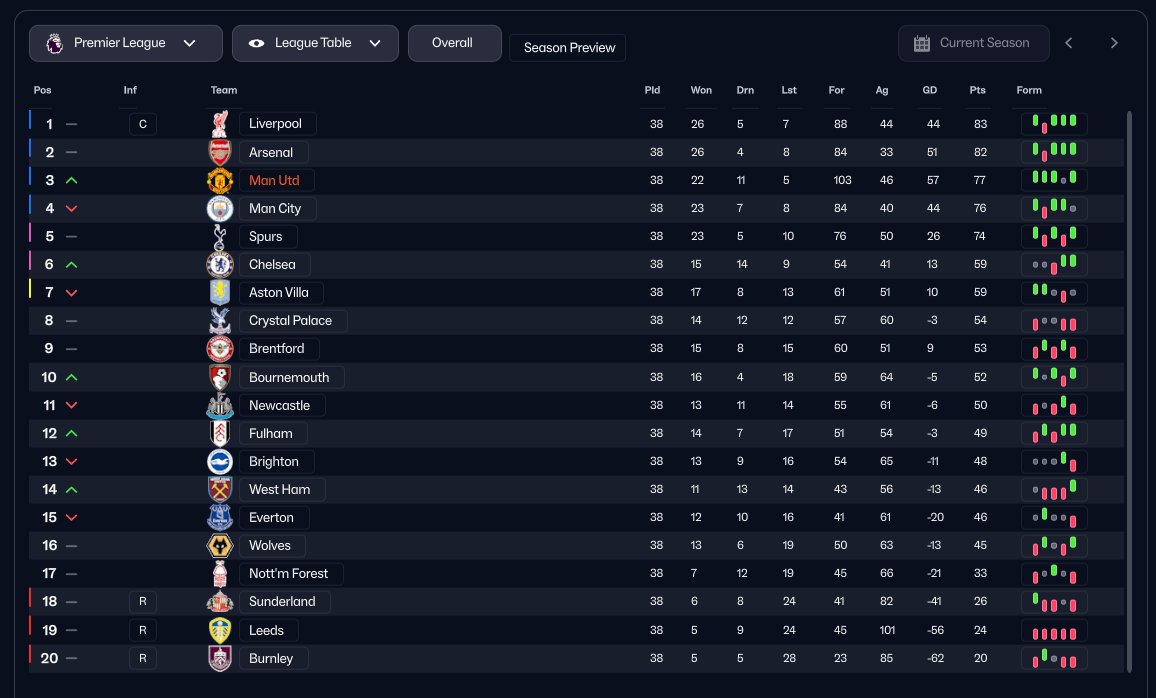Viewport: 1156px width, 698px height.
Task: Open the Season Preview tab
Action: pyautogui.click(x=568, y=48)
